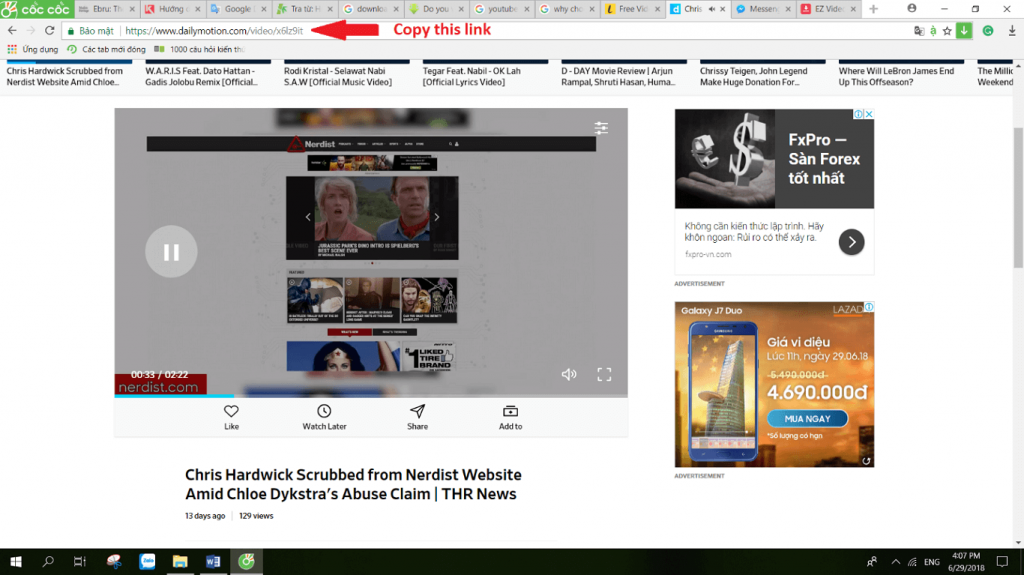
Task: Open video player settings sliders icon
Action: (x=601, y=128)
